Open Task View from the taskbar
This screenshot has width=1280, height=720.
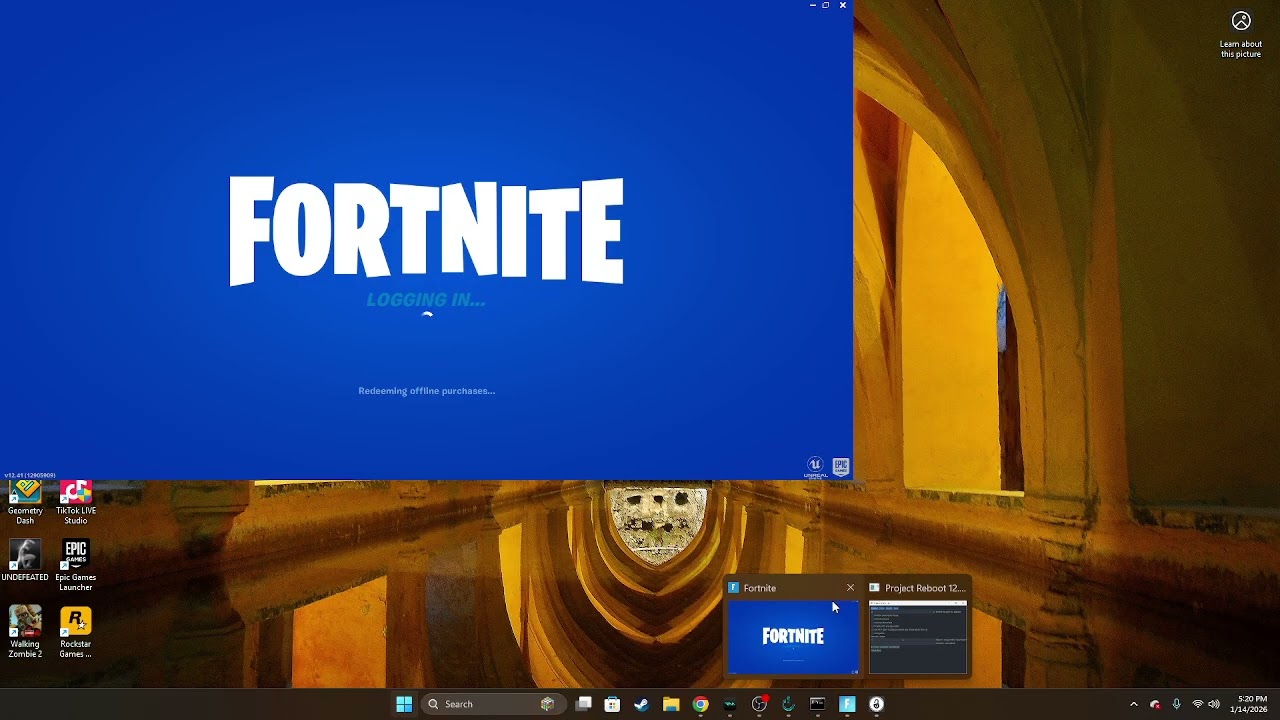584,704
